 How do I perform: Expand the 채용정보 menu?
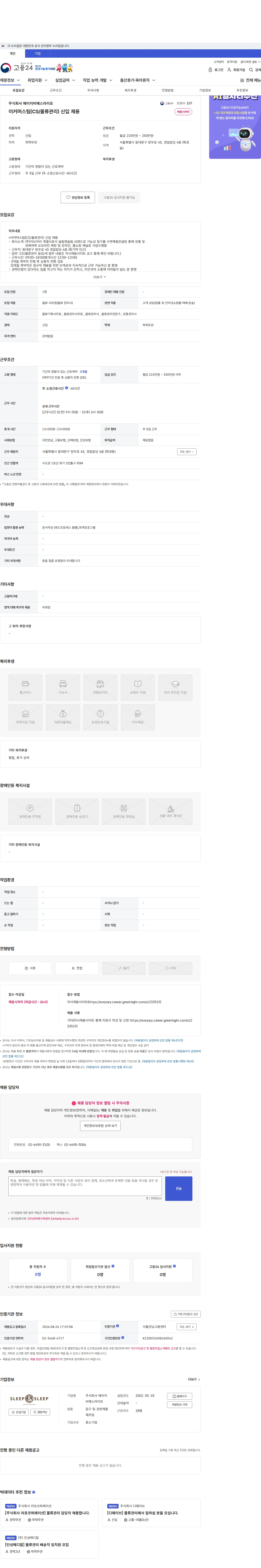pos(10,80)
